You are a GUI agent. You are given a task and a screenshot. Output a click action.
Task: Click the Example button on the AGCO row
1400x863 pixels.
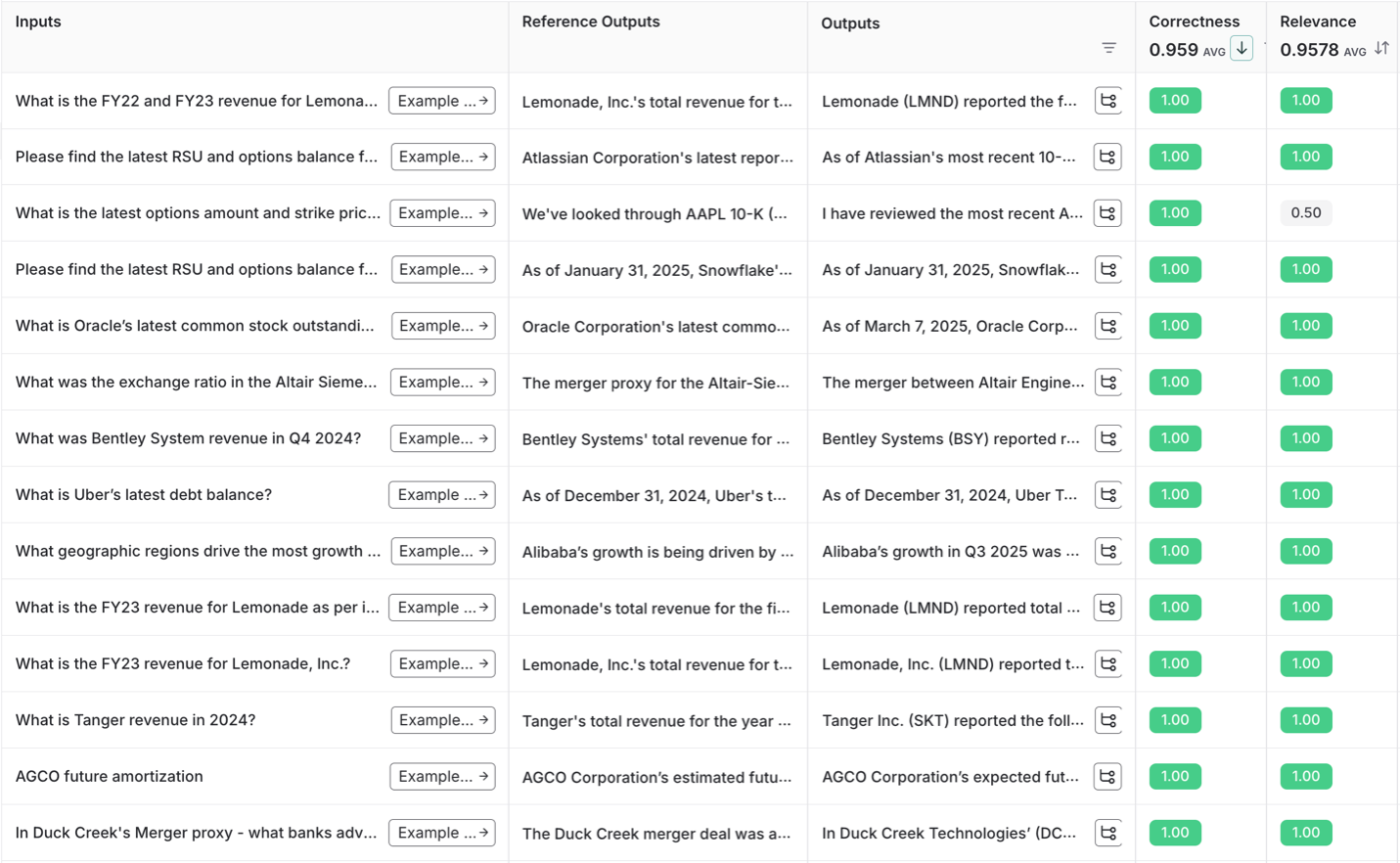point(442,777)
